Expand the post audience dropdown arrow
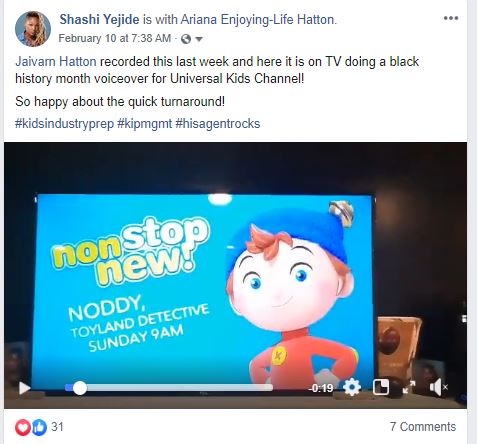Viewport: 477px width, 444px height. click(x=199, y=39)
